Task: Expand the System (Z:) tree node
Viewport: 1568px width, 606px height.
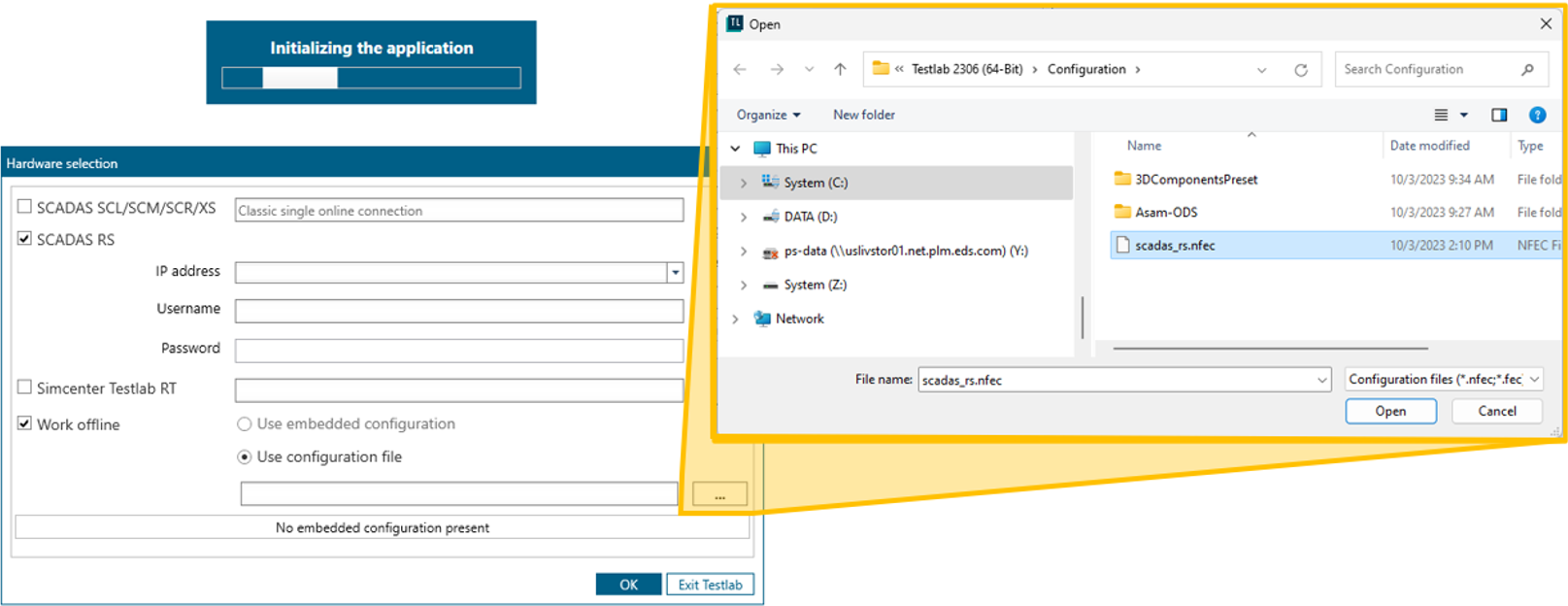Action: coord(744,285)
